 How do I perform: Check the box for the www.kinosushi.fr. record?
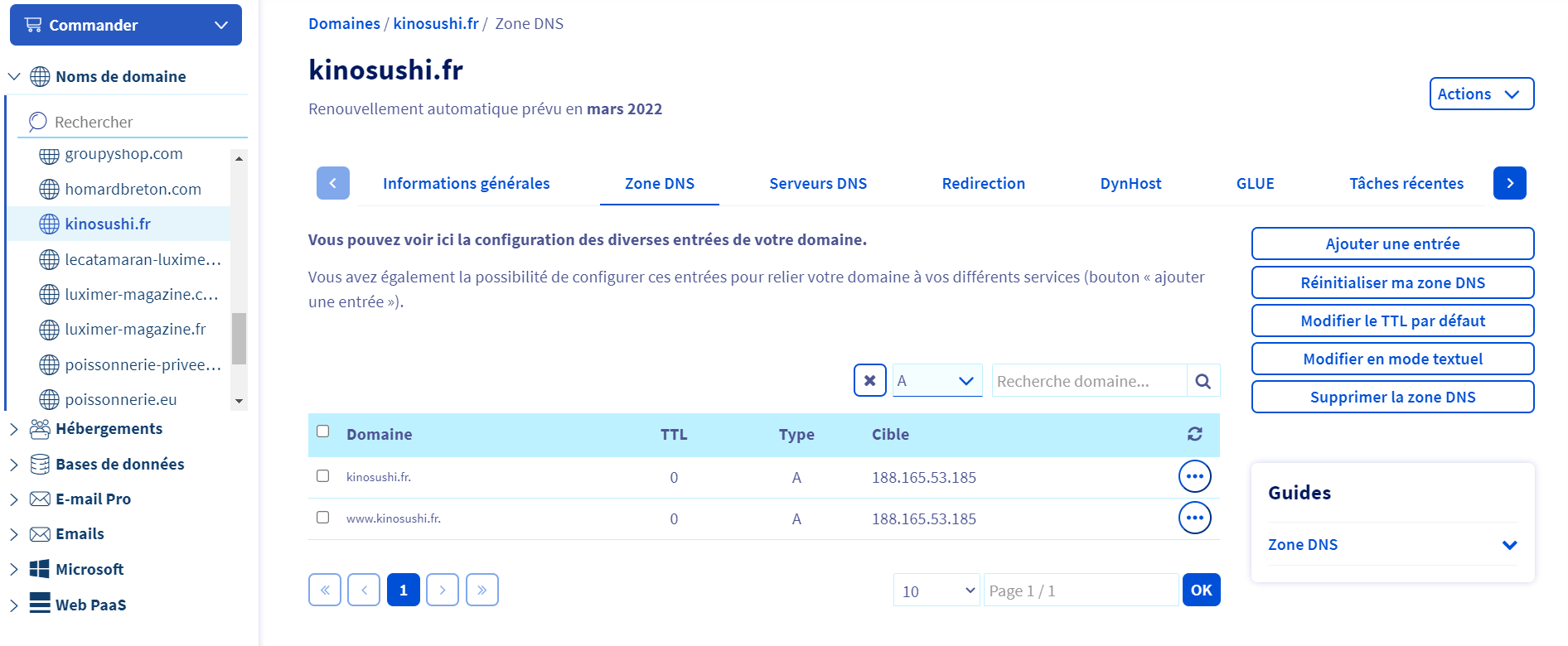[323, 518]
